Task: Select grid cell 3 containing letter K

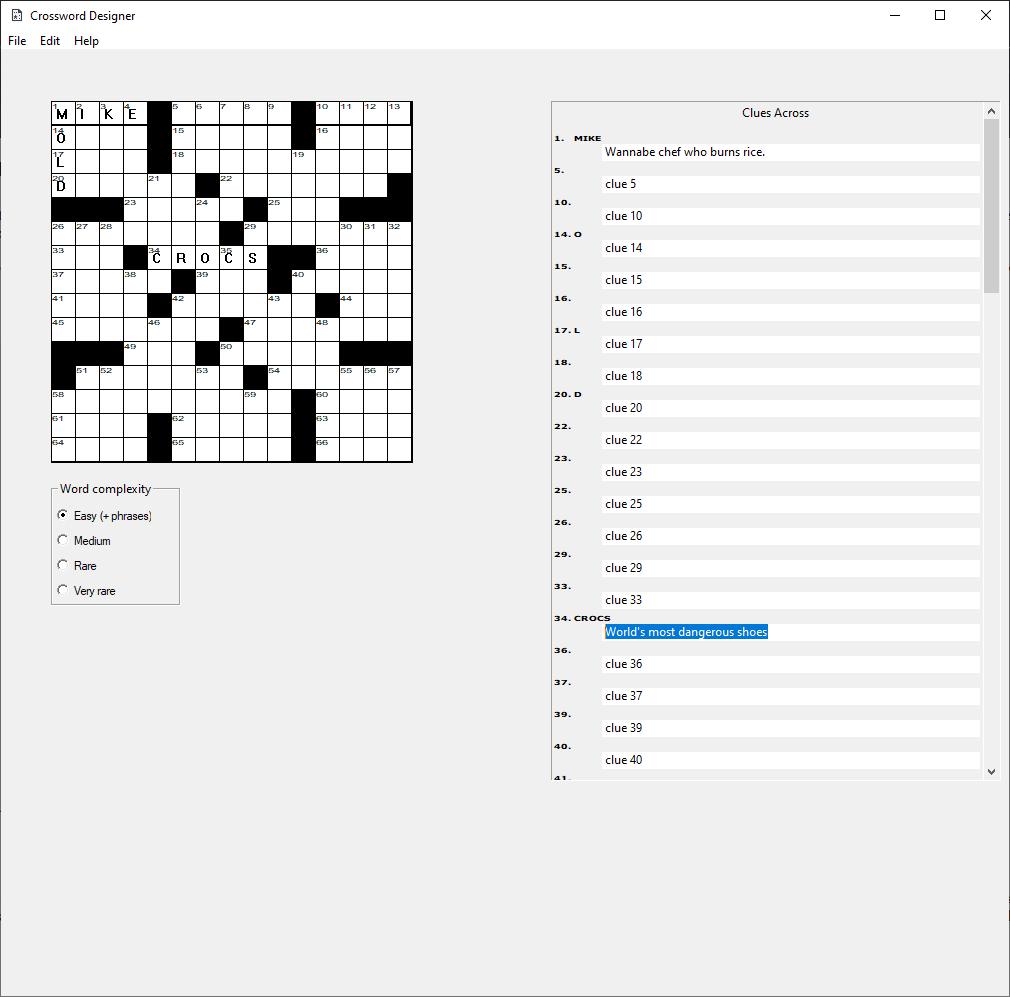Action: pyautogui.click(x=111, y=113)
